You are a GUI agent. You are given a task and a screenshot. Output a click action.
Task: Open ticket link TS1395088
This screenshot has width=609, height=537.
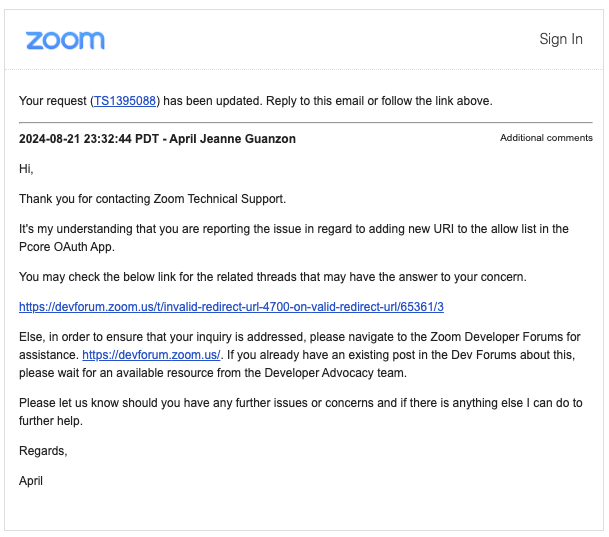pos(125,100)
